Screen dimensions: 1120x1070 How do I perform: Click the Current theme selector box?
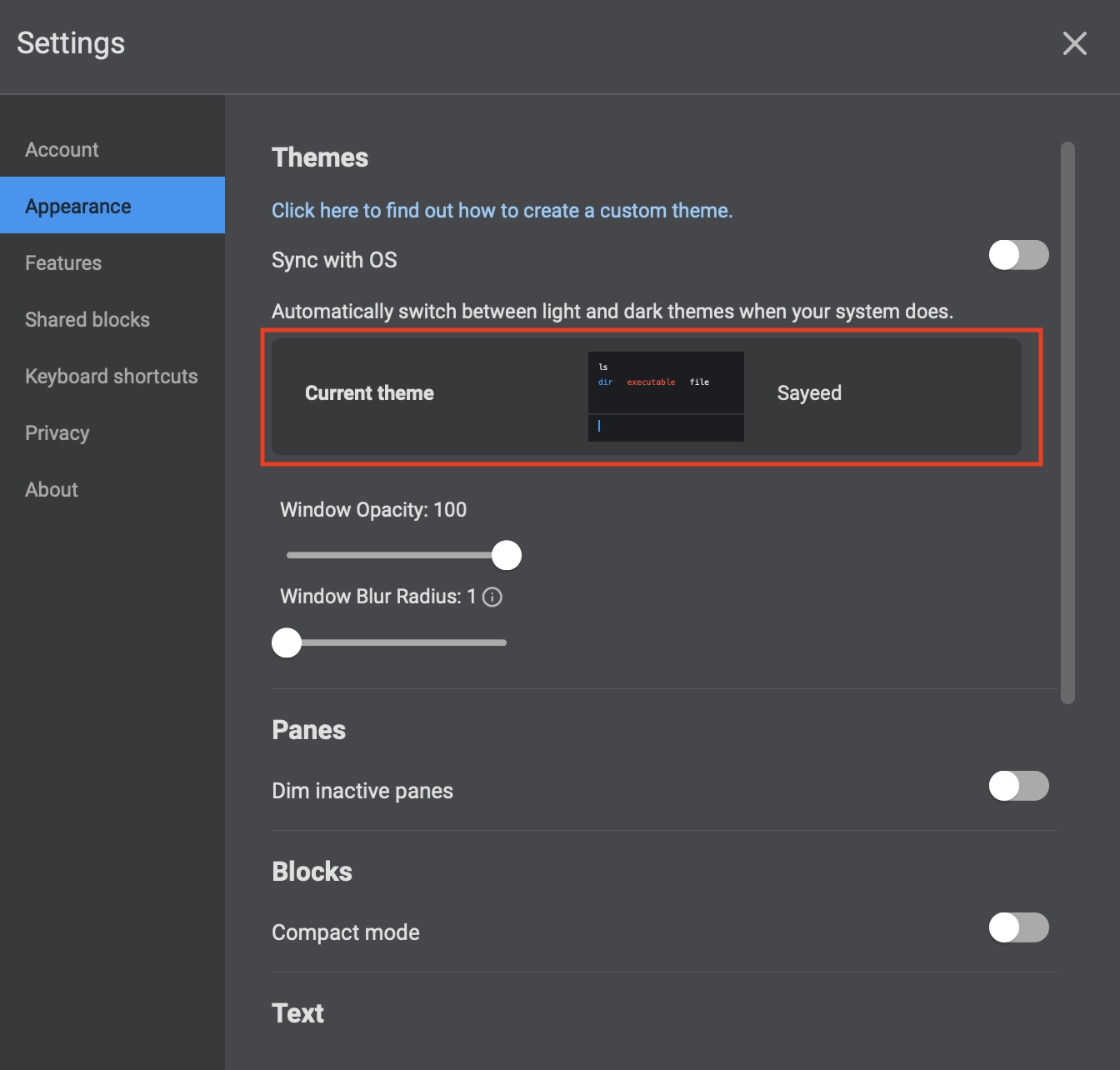[x=647, y=397]
